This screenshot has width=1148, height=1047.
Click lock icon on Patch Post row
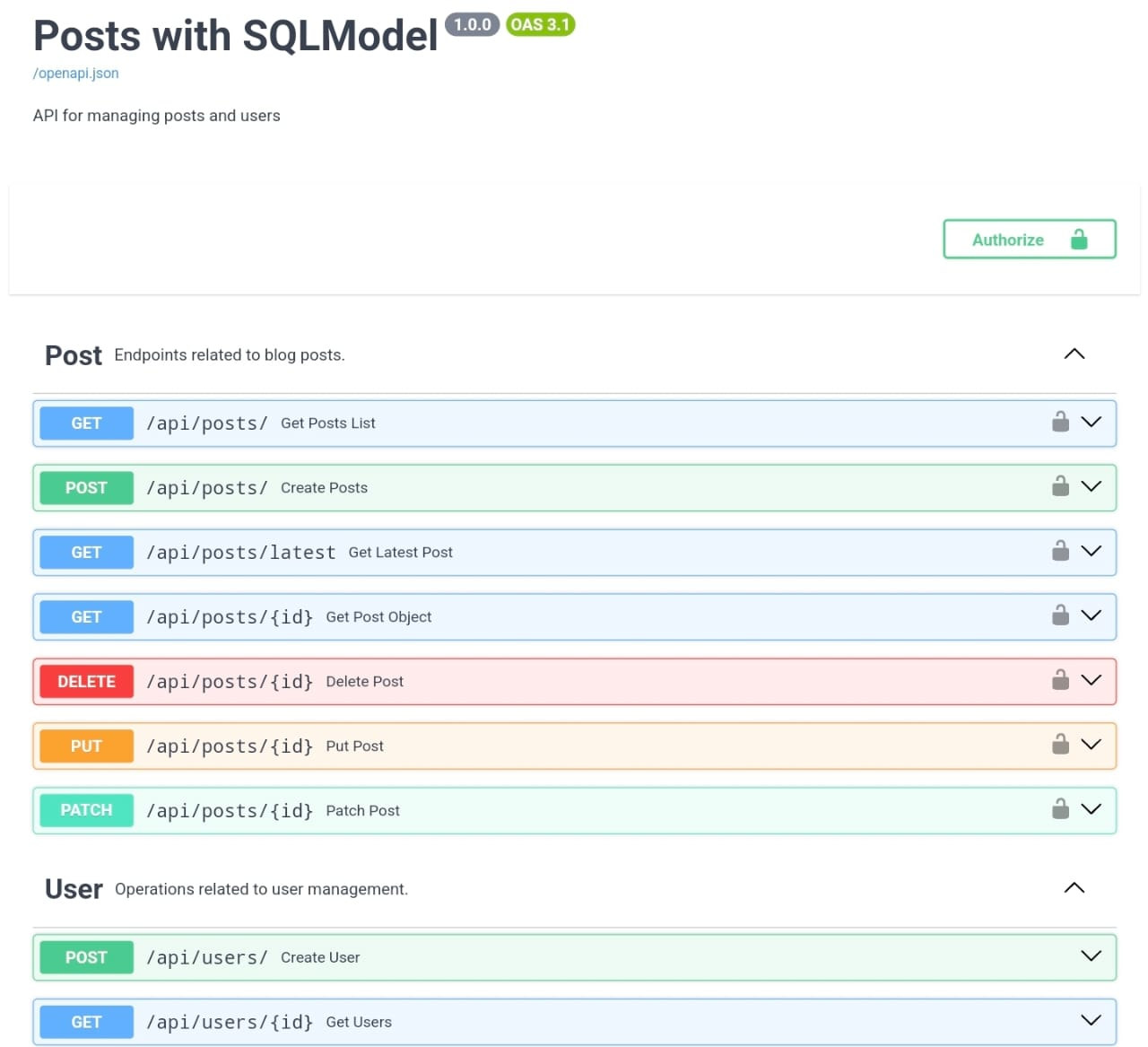click(x=1060, y=810)
